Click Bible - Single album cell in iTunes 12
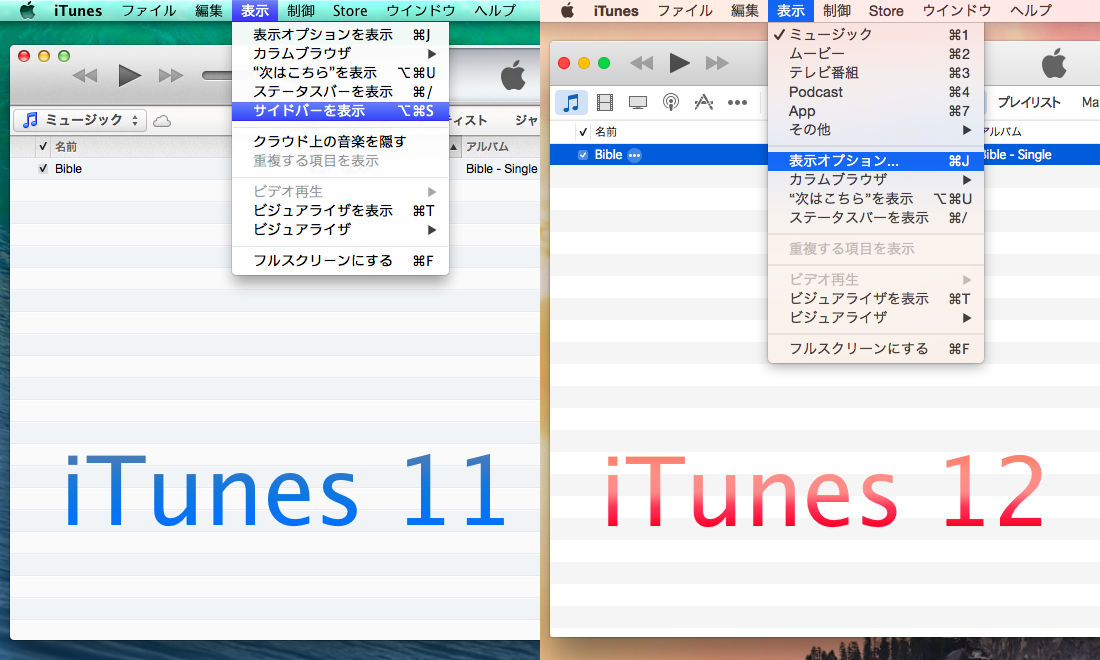The width and height of the screenshot is (1100, 660). 1017,155
